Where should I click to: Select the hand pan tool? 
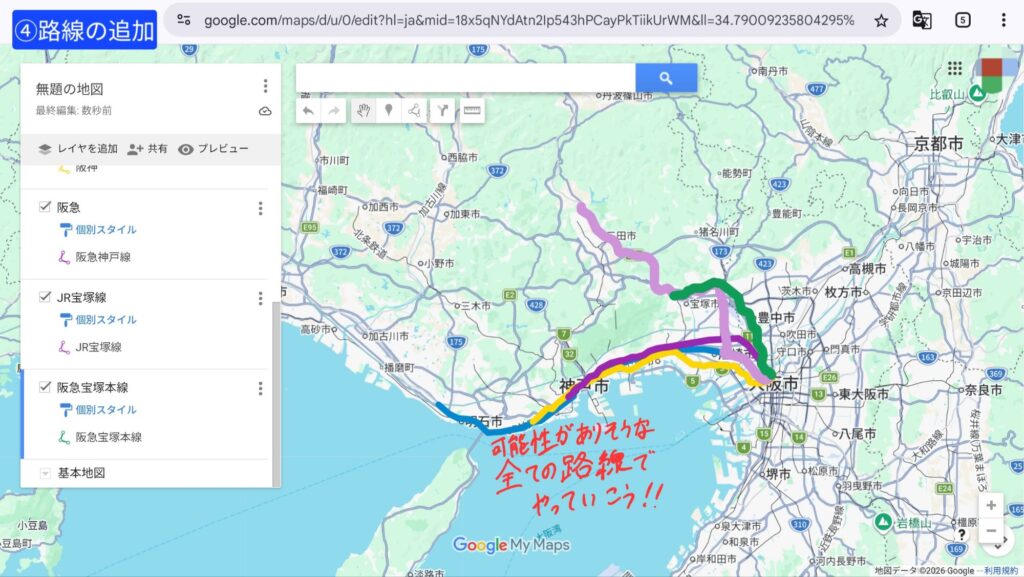click(x=363, y=111)
